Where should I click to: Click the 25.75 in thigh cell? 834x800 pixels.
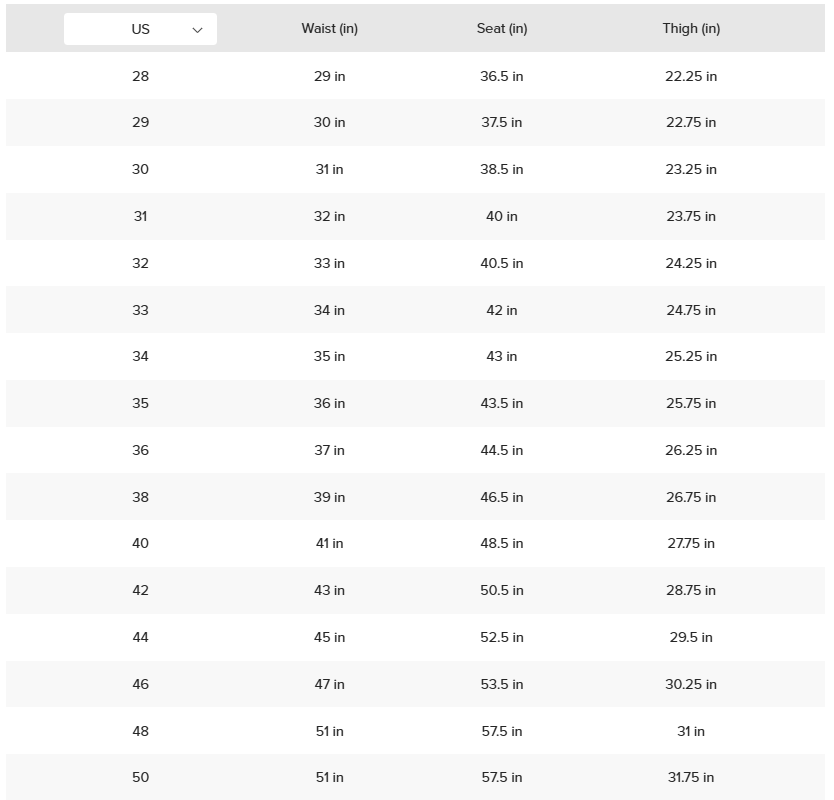[691, 403]
